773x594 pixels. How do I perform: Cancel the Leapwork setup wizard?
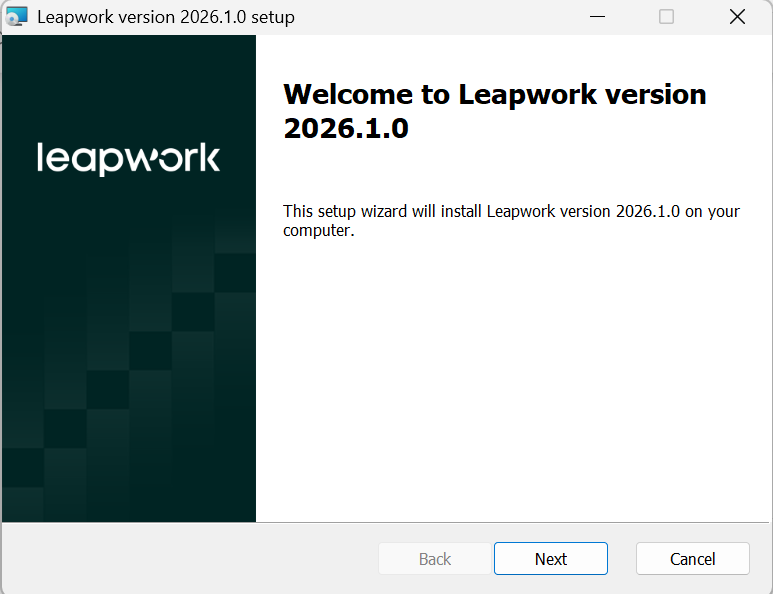pos(693,559)
